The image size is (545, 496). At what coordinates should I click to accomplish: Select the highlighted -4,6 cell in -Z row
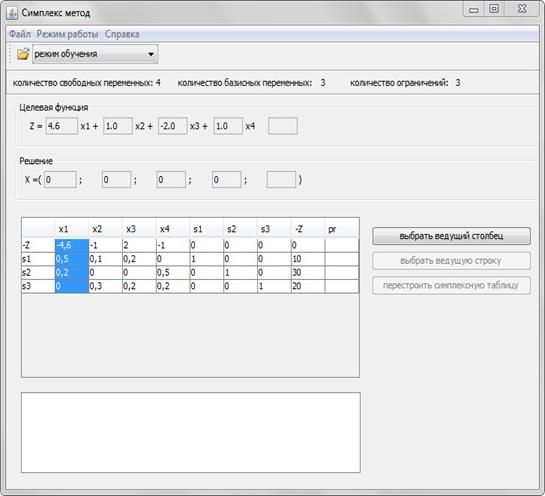point(72,245)
